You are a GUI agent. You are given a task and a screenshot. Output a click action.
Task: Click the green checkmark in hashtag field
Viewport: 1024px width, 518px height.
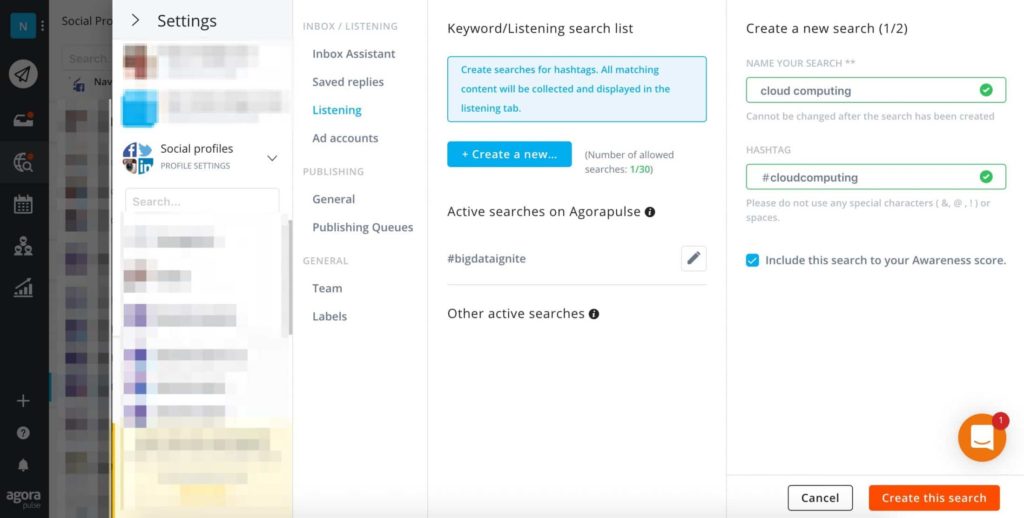[986, 177]
